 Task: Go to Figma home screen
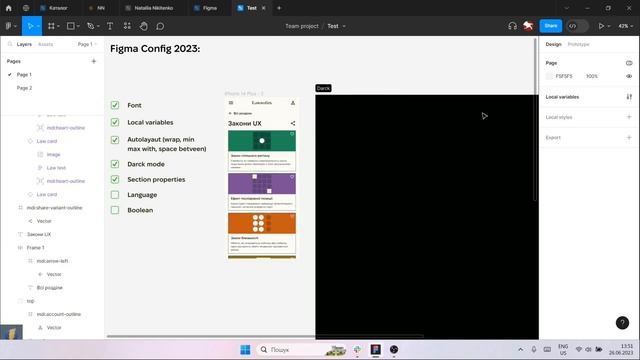pyautogui.click(x=9, y=8)
